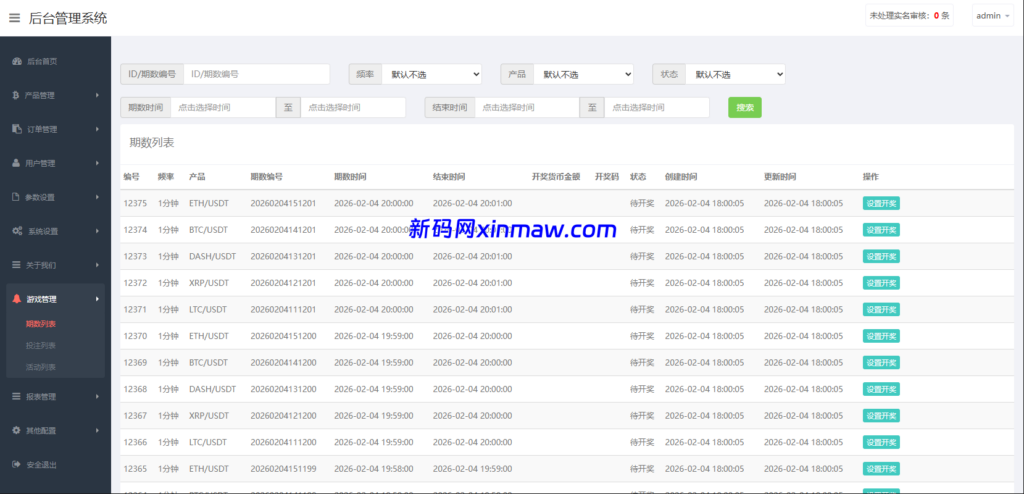
Task: Click the bitcoin icon beside 产品管理
Action: point(16,95)
